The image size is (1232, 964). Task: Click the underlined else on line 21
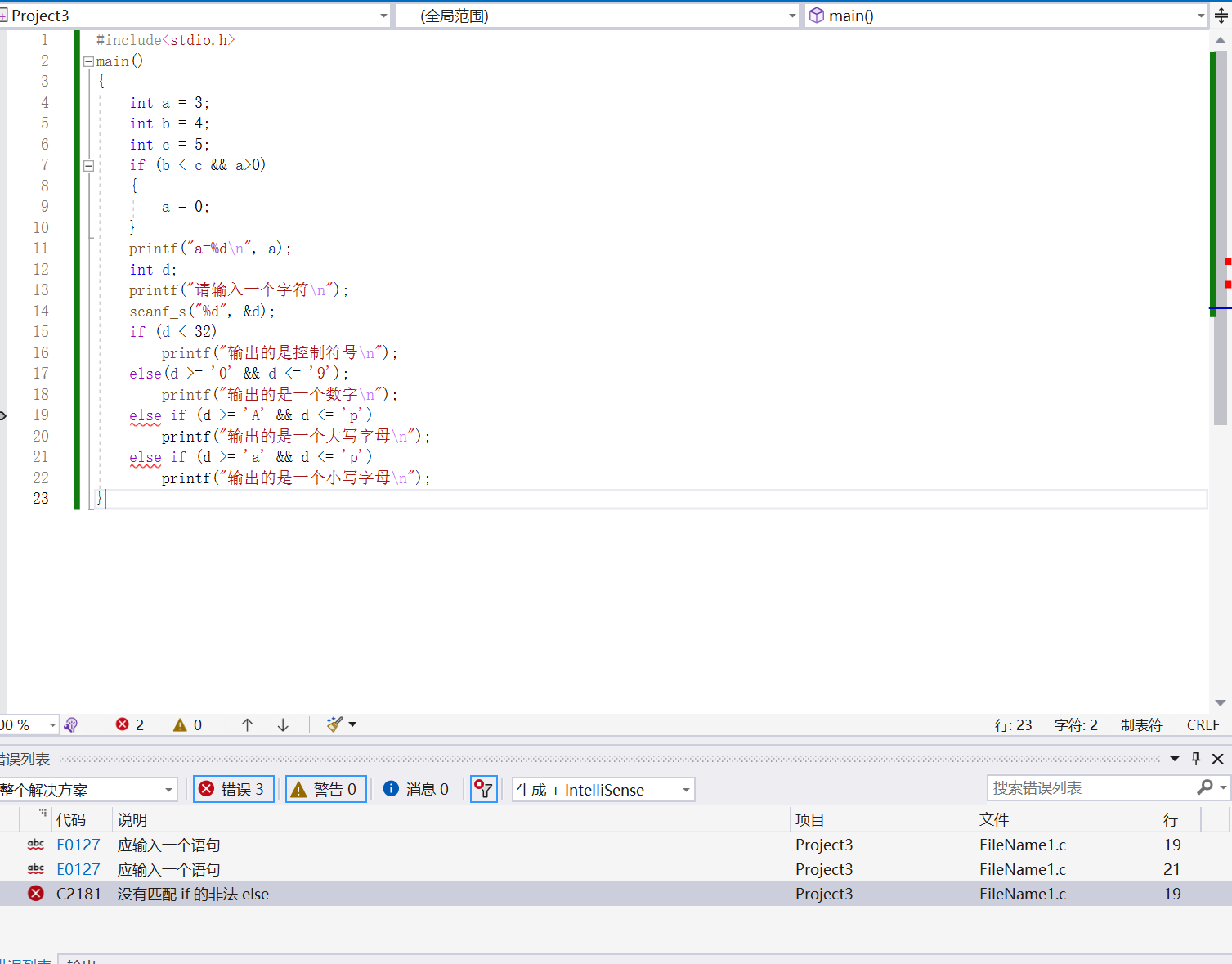point(146,457)
